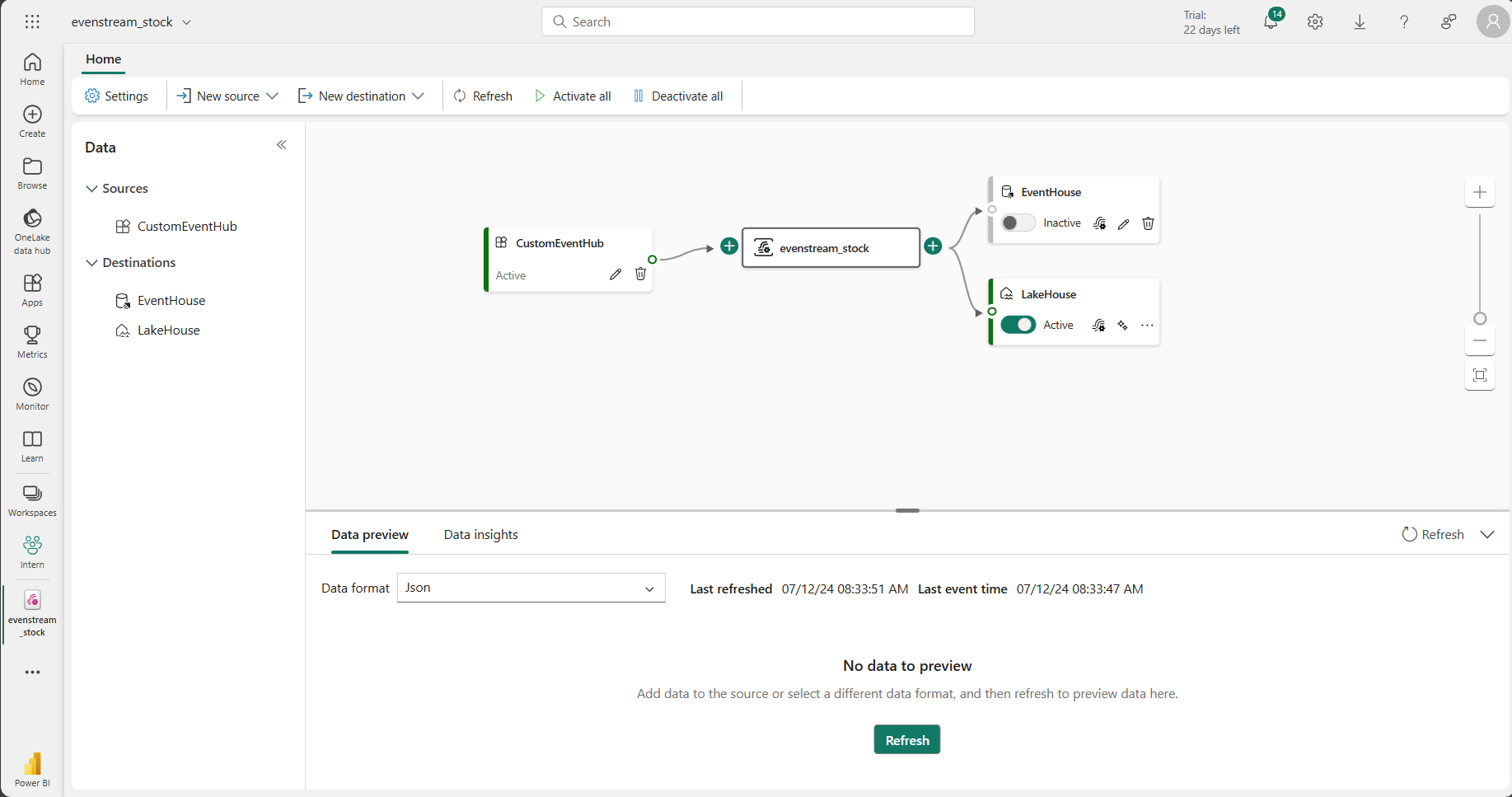The width and height of the screenshot is (1512, 797).
Task: Click '07/12/24 08:33:51 AM' refreshed time
Action: click(845, 588)
